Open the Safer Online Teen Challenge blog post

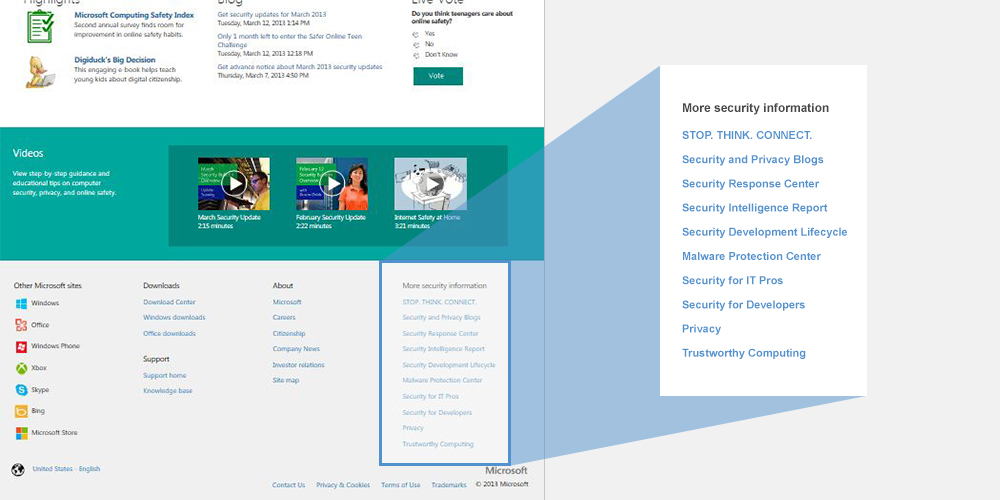point(290,41)
